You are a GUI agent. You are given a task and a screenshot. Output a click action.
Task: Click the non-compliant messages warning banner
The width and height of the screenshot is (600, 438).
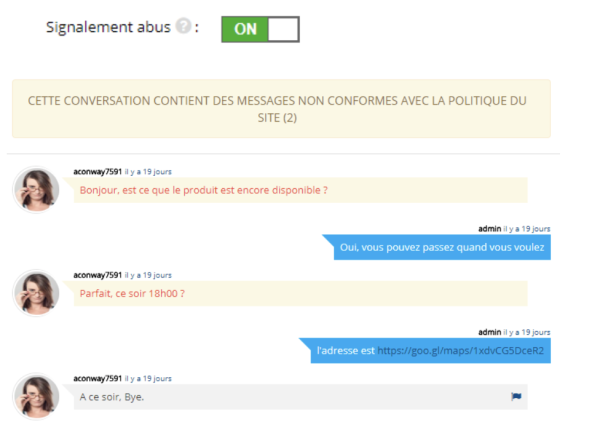(281, 109)
